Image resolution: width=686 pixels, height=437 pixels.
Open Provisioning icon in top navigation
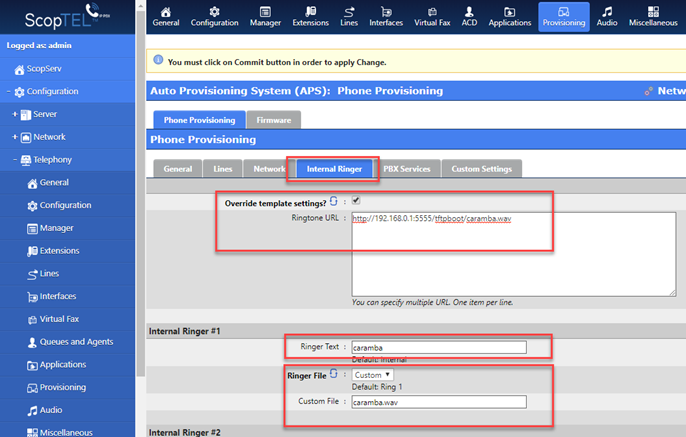coord(564,12)
